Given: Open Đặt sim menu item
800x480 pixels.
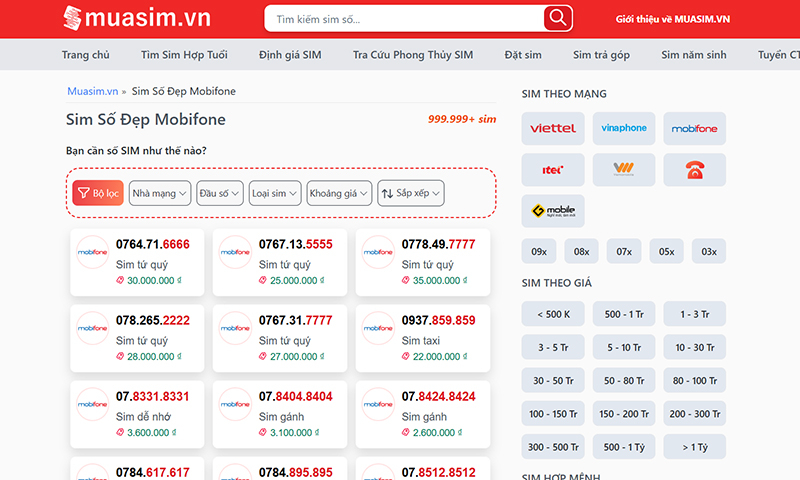Looking at the screenshot, I should [523, 55].
